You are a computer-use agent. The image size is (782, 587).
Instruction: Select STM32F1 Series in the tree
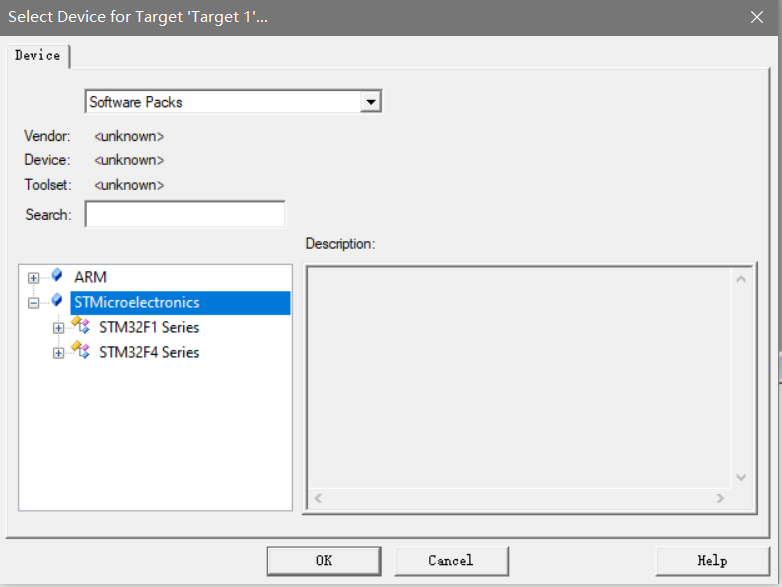pyautogui.click(x=149, y=328)
